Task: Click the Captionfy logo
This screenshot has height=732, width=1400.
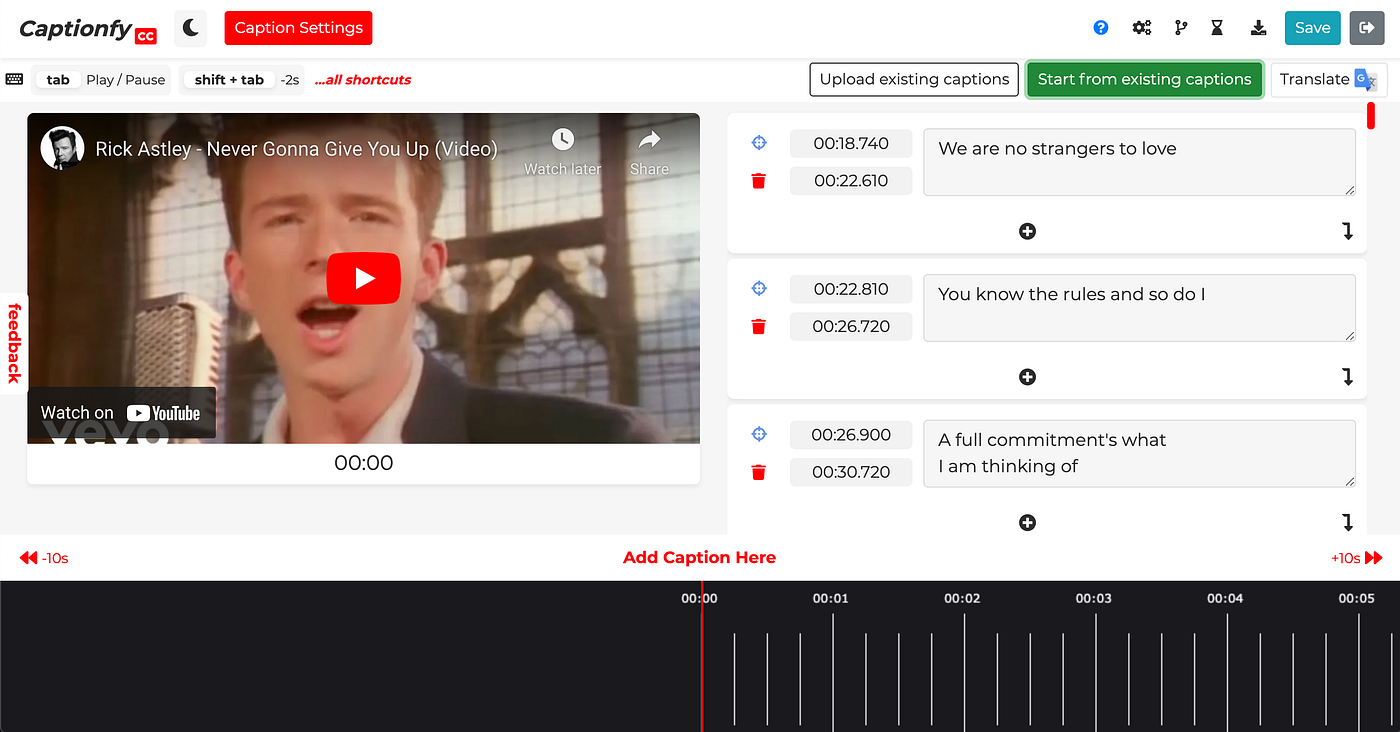Action: (x=88, y=29)
